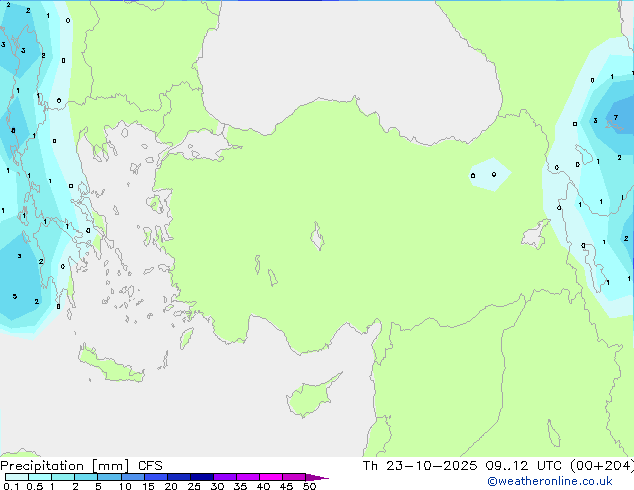Click the "CFS" model label
This screenshot has height=490, width=634.
[x=150, y=466]
